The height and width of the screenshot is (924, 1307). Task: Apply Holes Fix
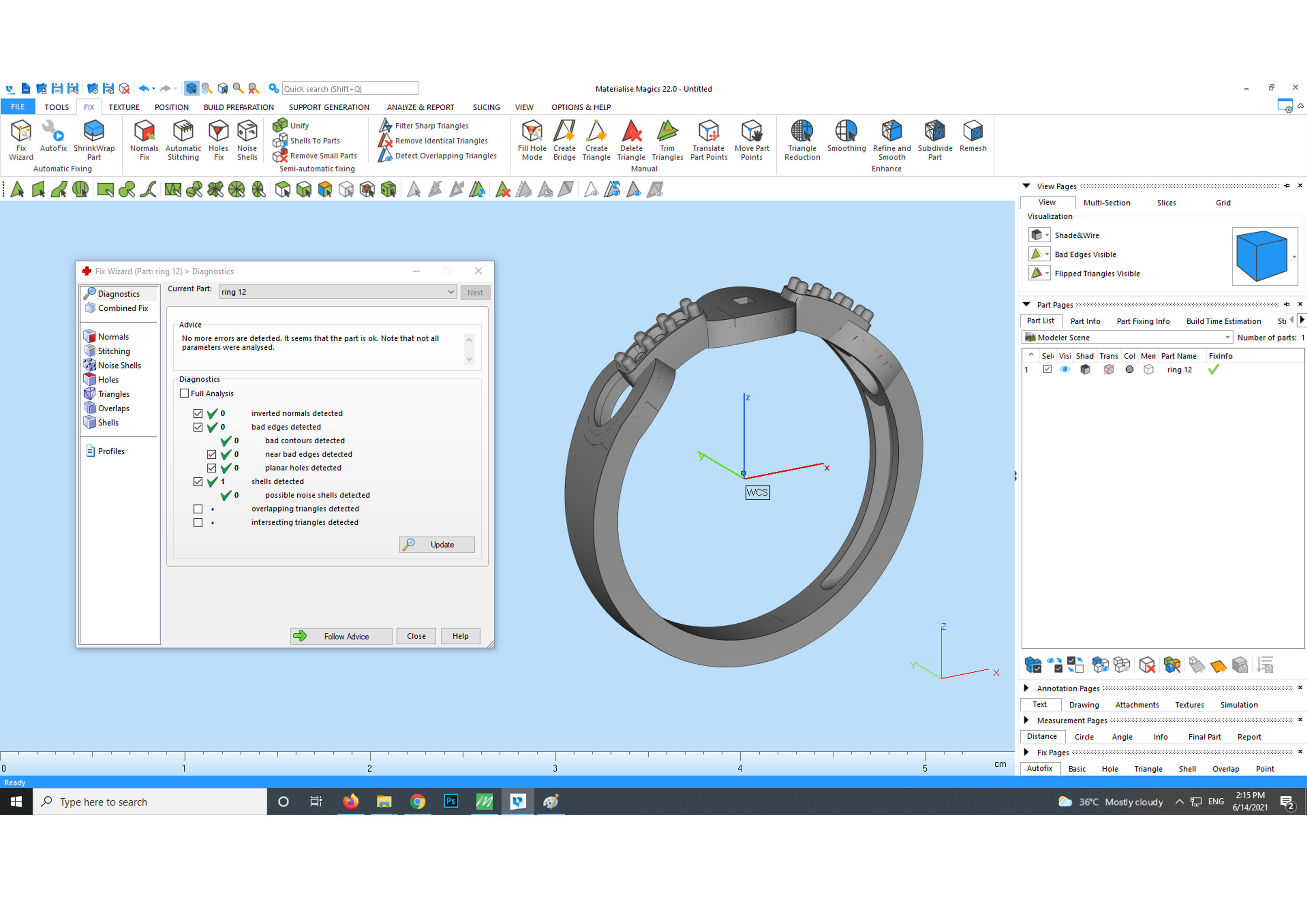(218, 140)
